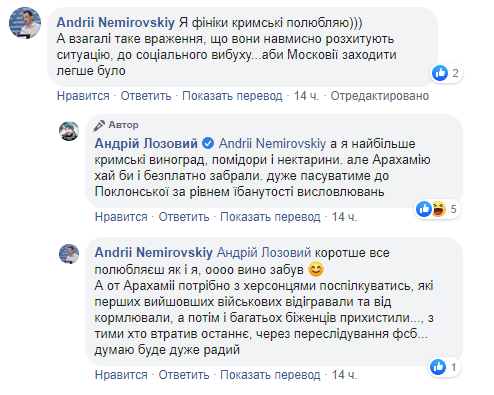Click the like reaction icon on first comment
The width and height of the screenshot is (494, 395).
tap(440, 73)
